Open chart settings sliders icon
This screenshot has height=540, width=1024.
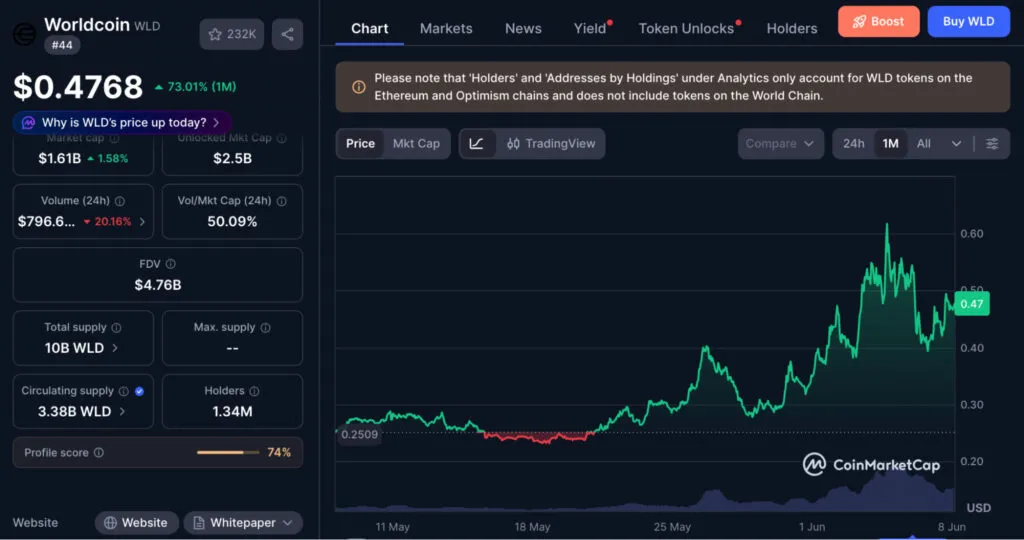pos(992,144)
